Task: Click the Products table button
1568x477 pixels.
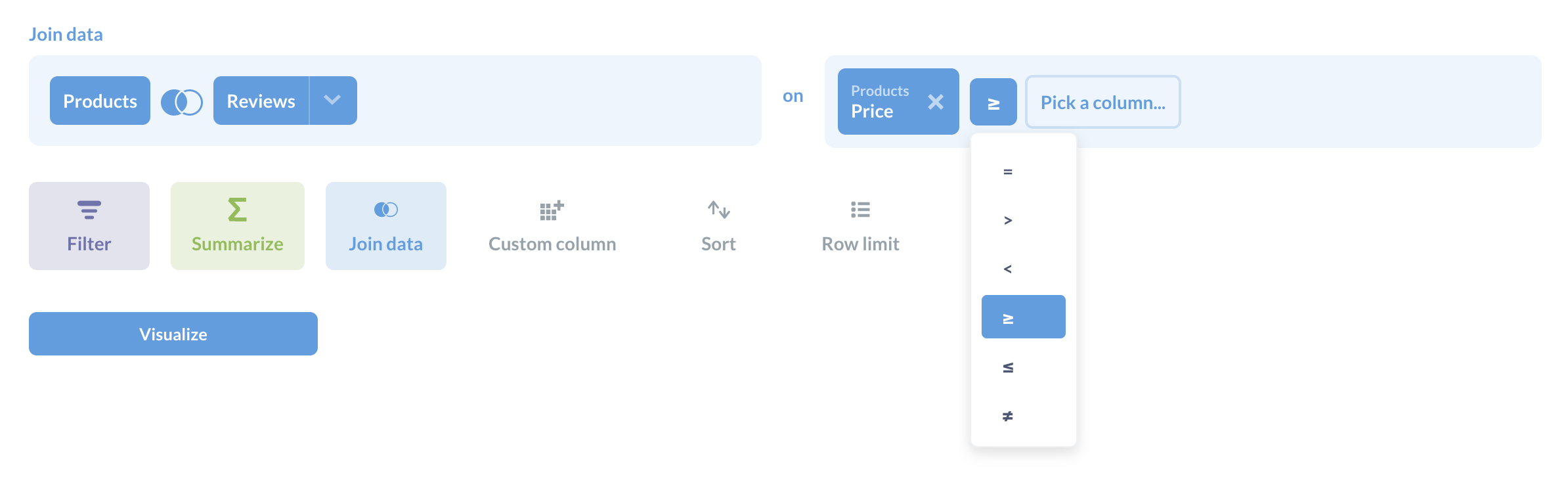Action: [100, 101]
